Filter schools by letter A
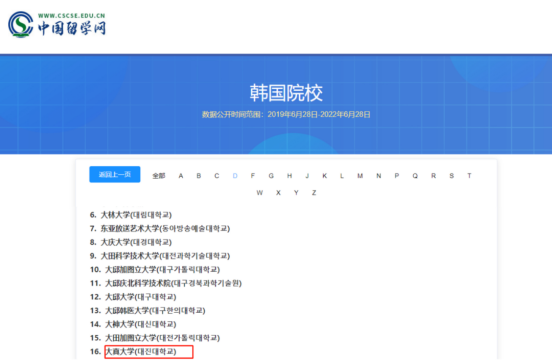This screenshot has width=552, height=360. pyautogui.click(x=181, y=176)
